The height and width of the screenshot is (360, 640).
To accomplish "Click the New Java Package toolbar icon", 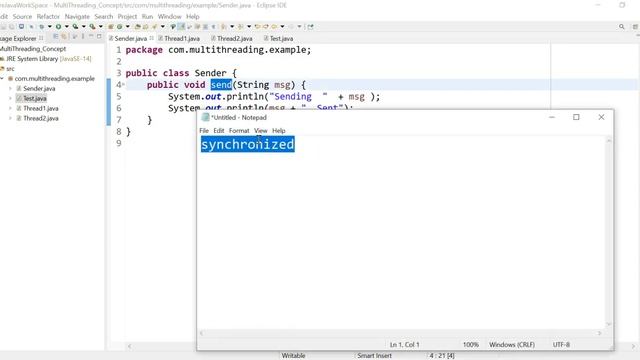I will pyautogui.click(x=111, y=27).
